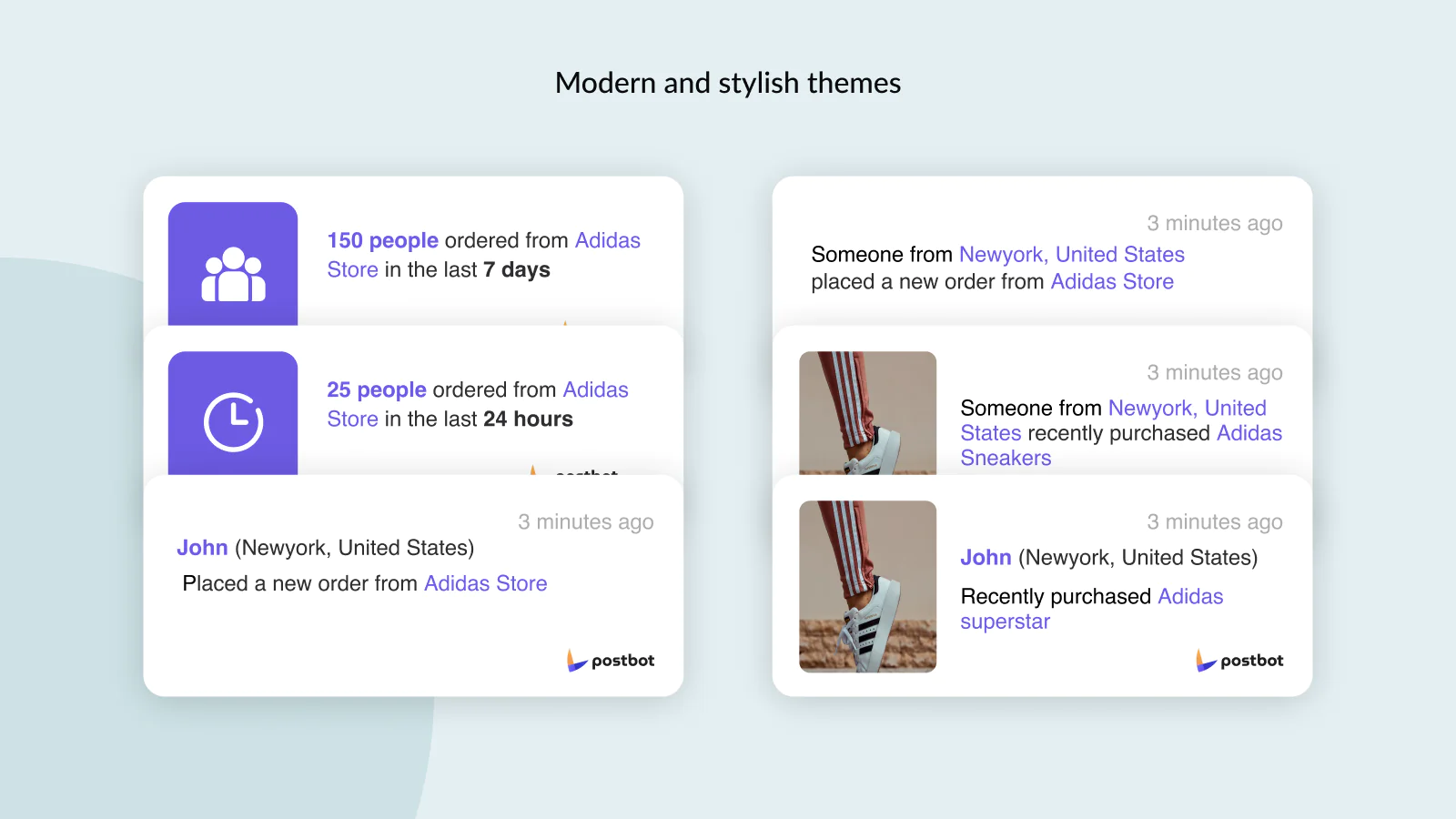Click Adidas Store link in 24 hours card
This screenshot has height=819, width=1456.
click(x=478, y=404)
